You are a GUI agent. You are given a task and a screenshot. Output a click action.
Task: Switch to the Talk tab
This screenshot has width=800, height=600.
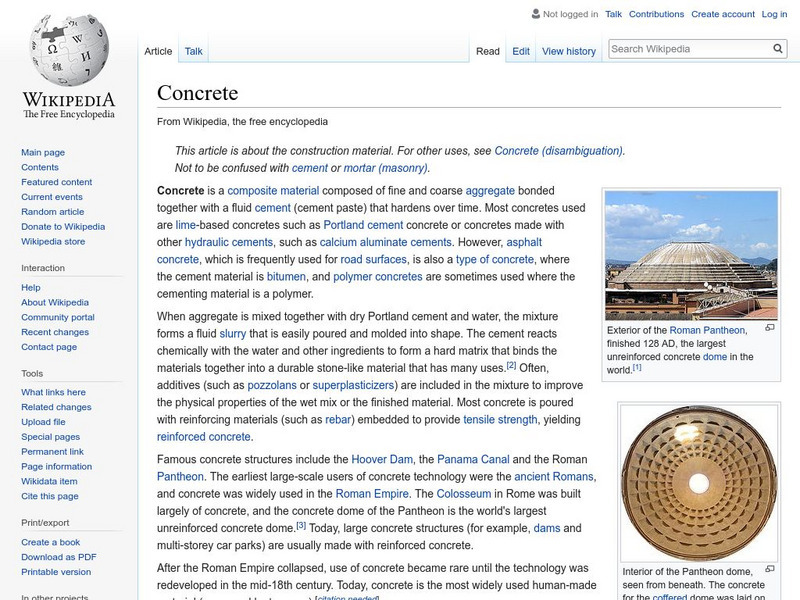click(x=193, y=51)
